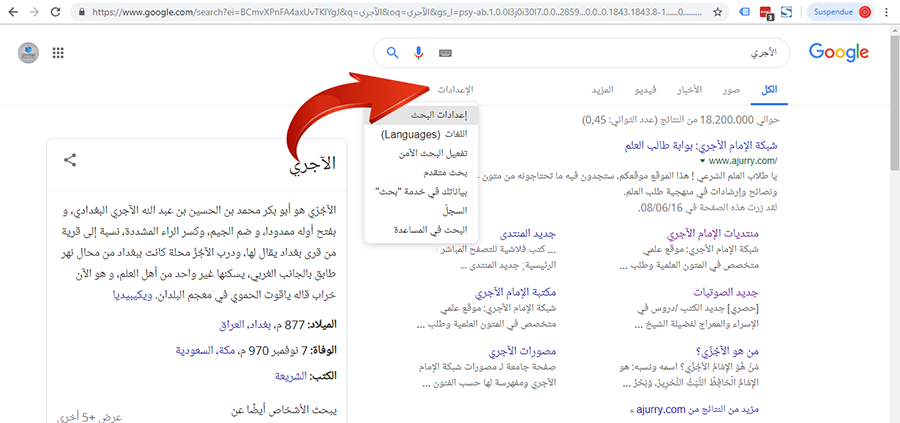900x423 pixels.
Task: Choose بياناتك في خدمة "بحث" item
Action: (421, 192)
